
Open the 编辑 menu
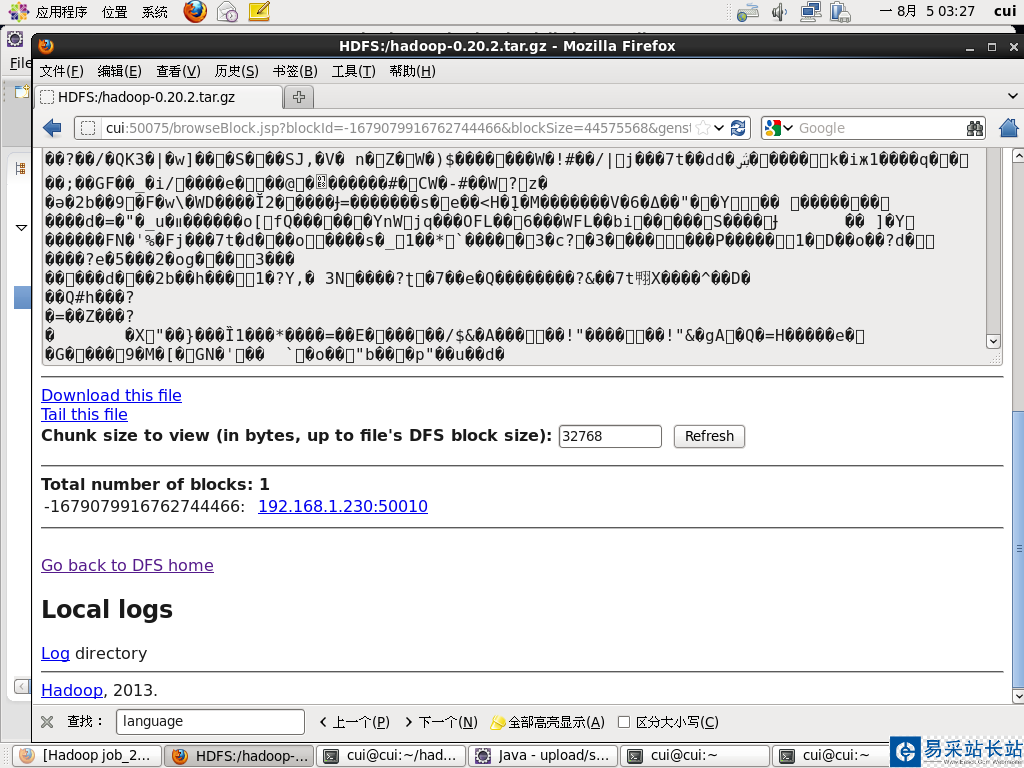click(x=120, y=71)
